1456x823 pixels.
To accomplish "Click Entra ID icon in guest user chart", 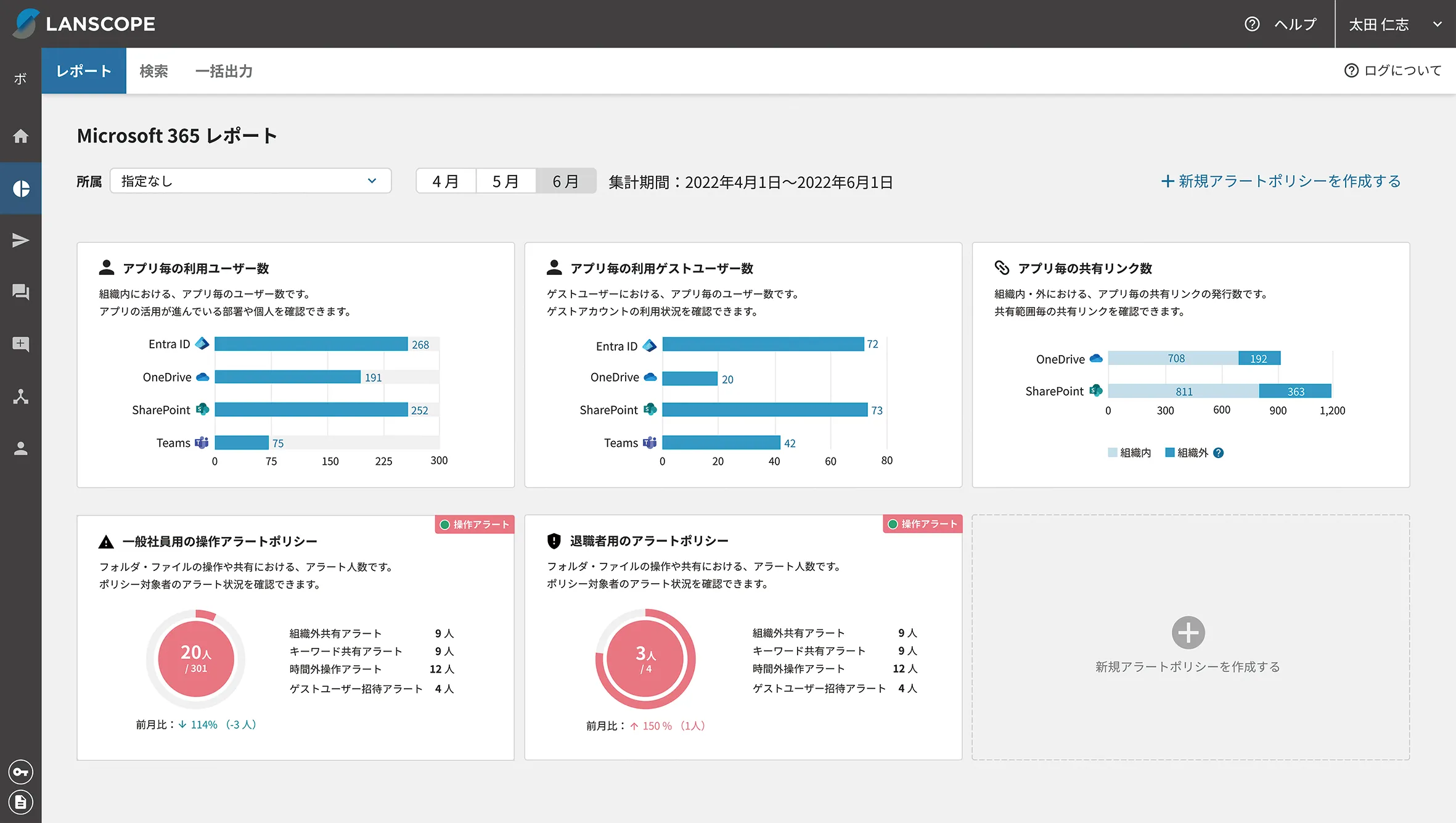I will click(x=650, y=346).
